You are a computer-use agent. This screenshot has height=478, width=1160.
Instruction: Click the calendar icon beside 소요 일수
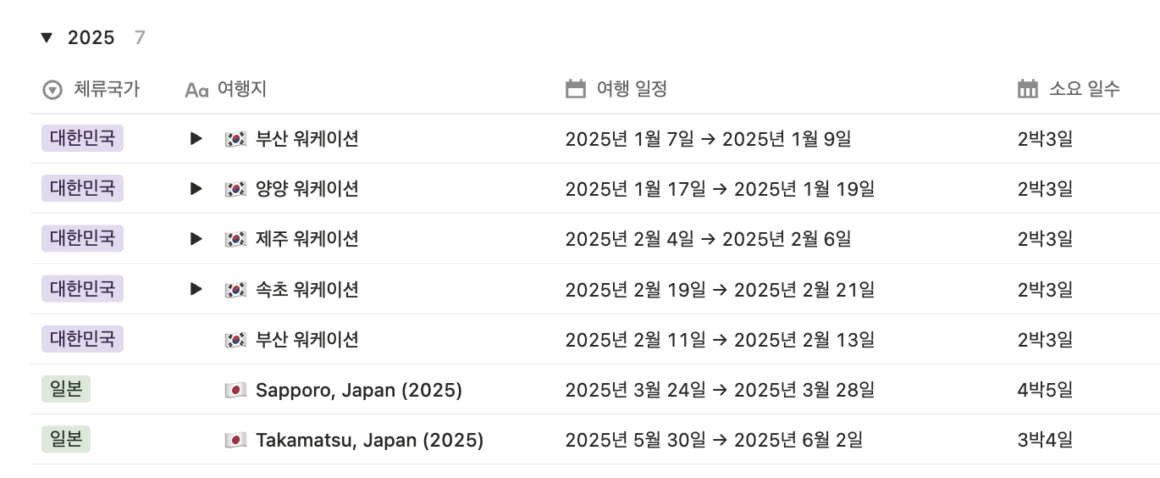click(x=1028, y=90)
